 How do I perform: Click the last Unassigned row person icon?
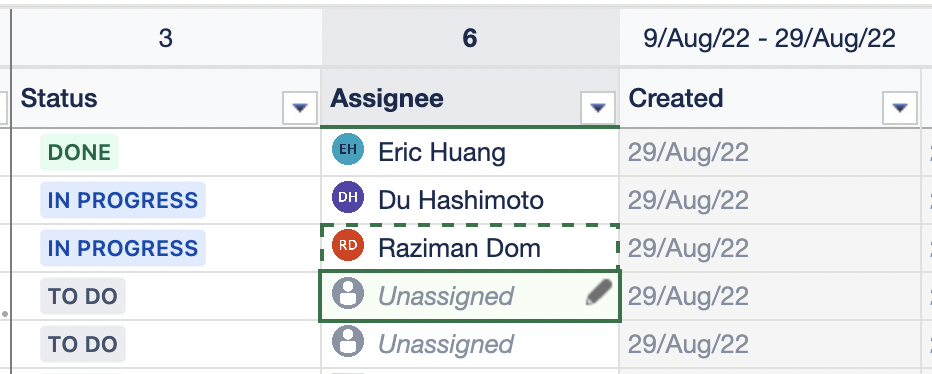[x=348, y=341]
